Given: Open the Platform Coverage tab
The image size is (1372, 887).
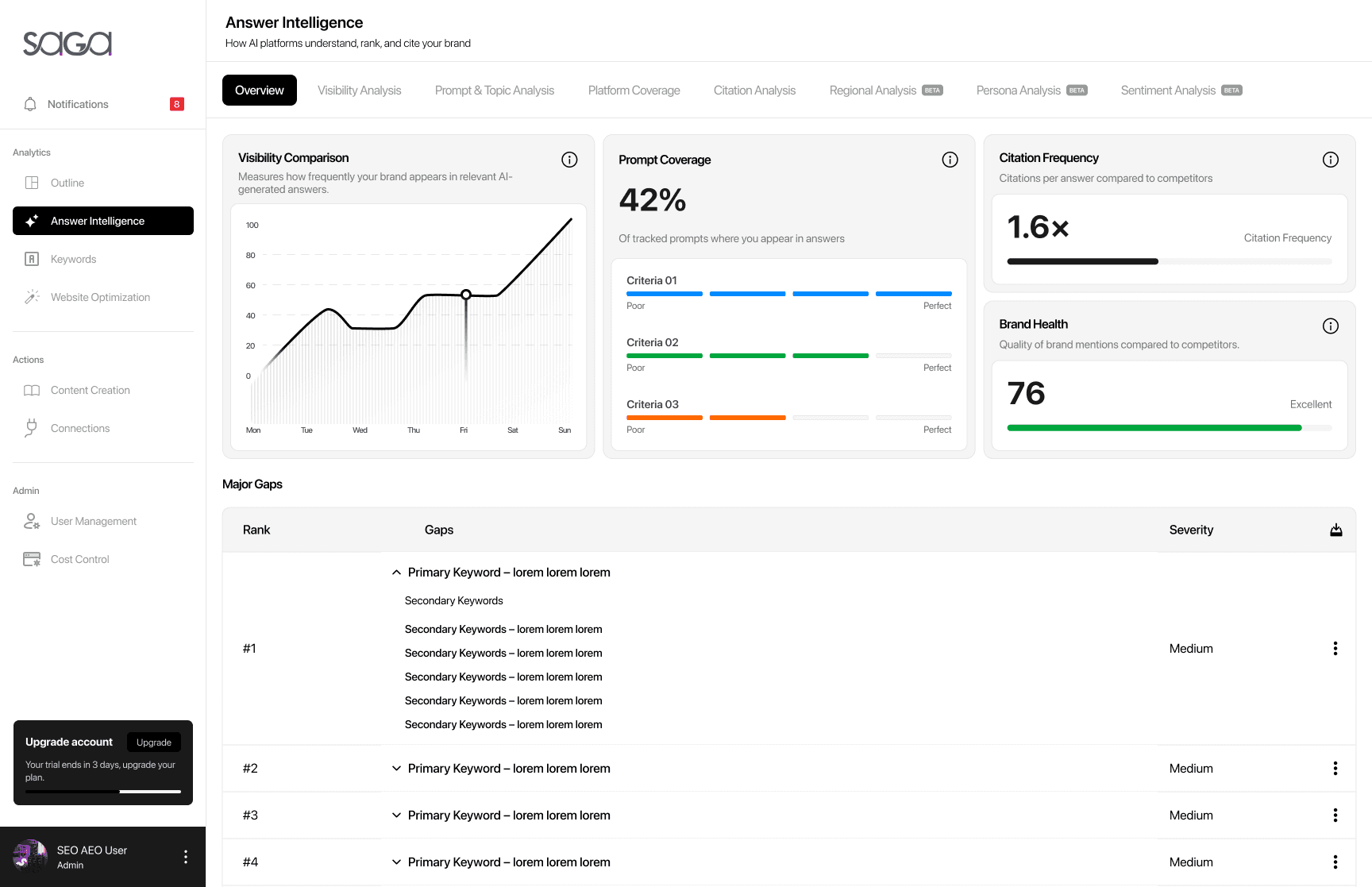Looking at the screenshot, I should (634, 91).
